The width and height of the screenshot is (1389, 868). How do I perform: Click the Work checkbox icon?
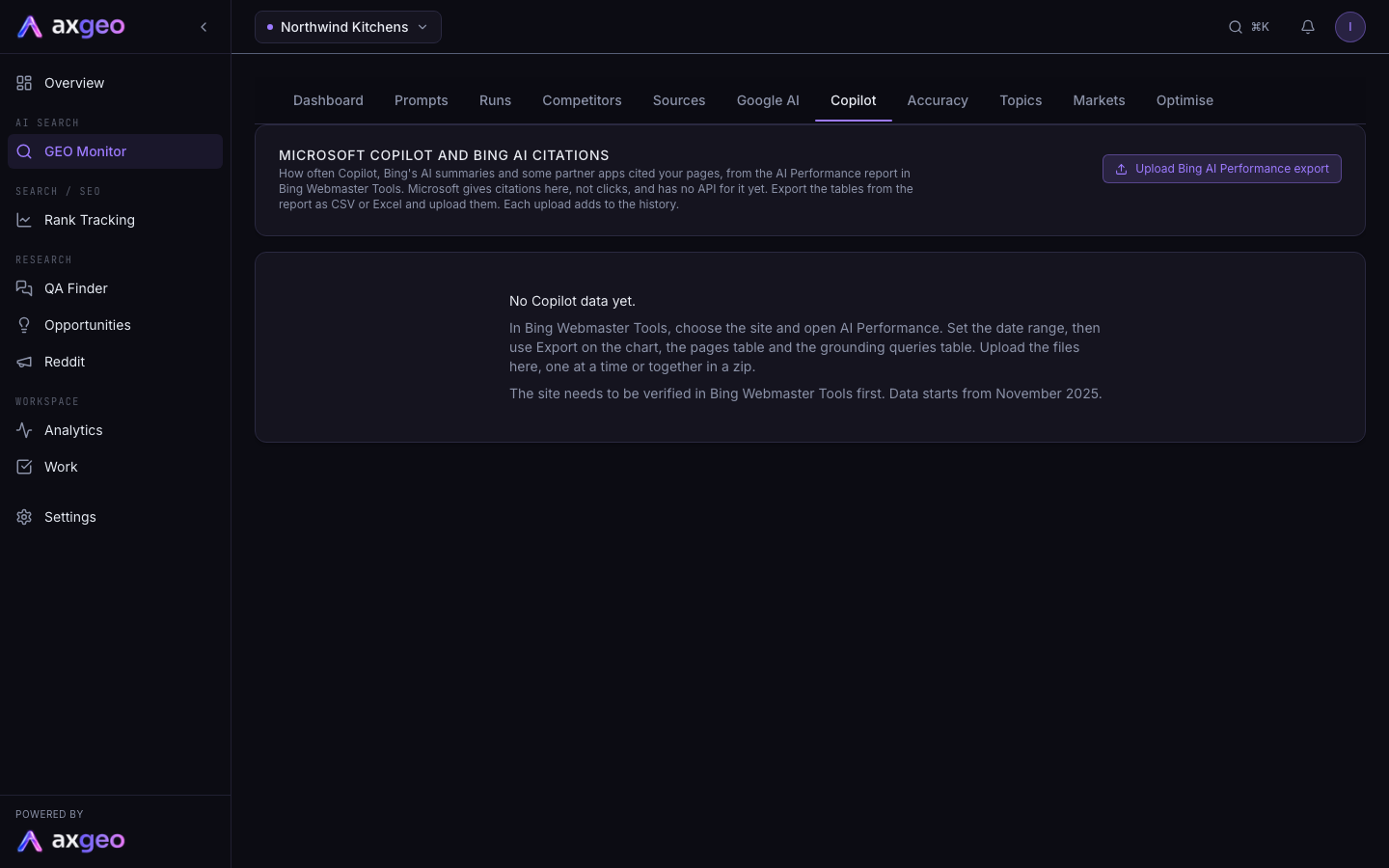coord(24,467)
